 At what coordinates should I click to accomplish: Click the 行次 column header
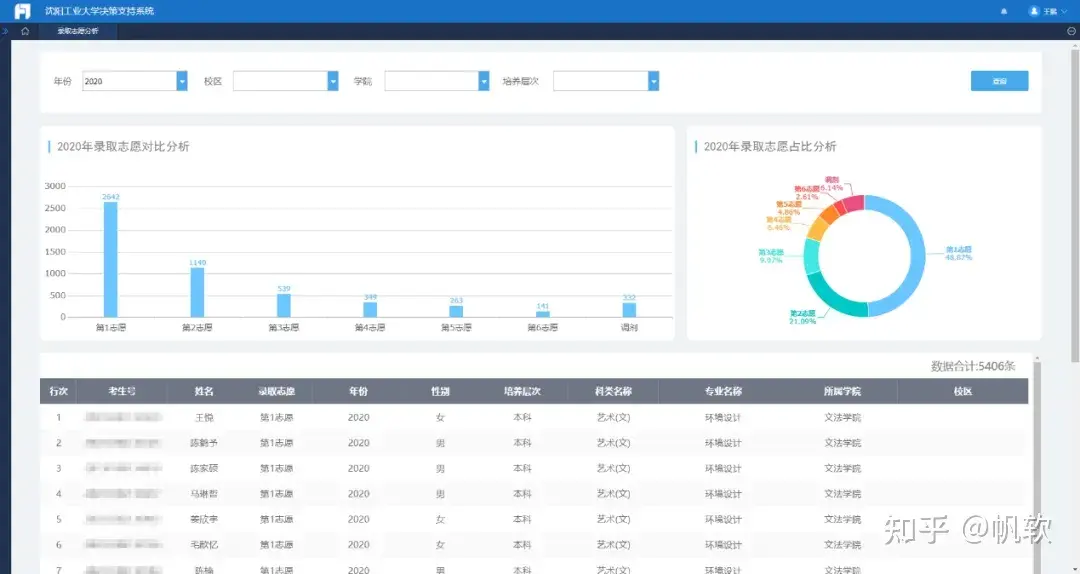[59, 391]
